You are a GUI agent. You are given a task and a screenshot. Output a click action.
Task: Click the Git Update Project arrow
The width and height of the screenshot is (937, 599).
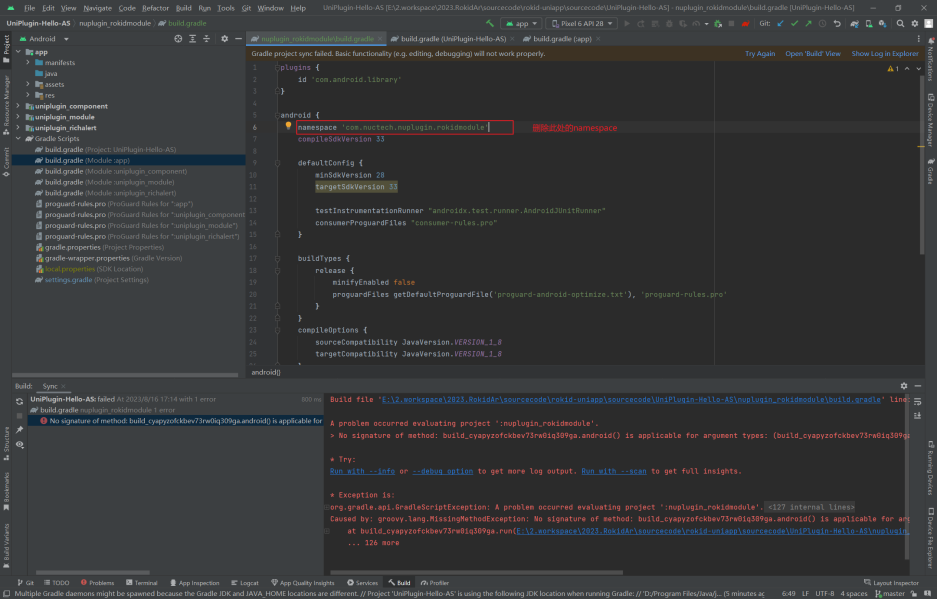[780, 23]
